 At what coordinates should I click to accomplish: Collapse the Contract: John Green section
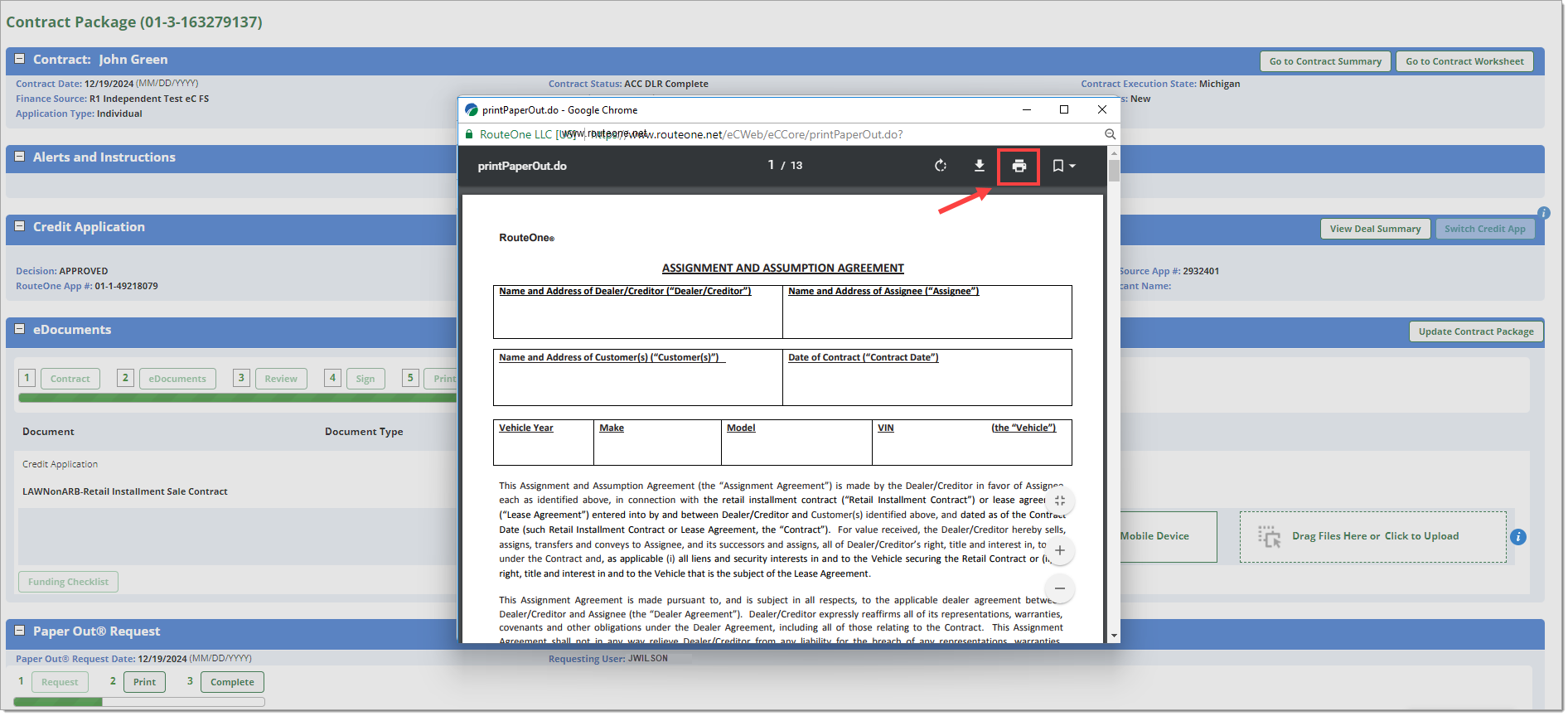click(20, 59)
